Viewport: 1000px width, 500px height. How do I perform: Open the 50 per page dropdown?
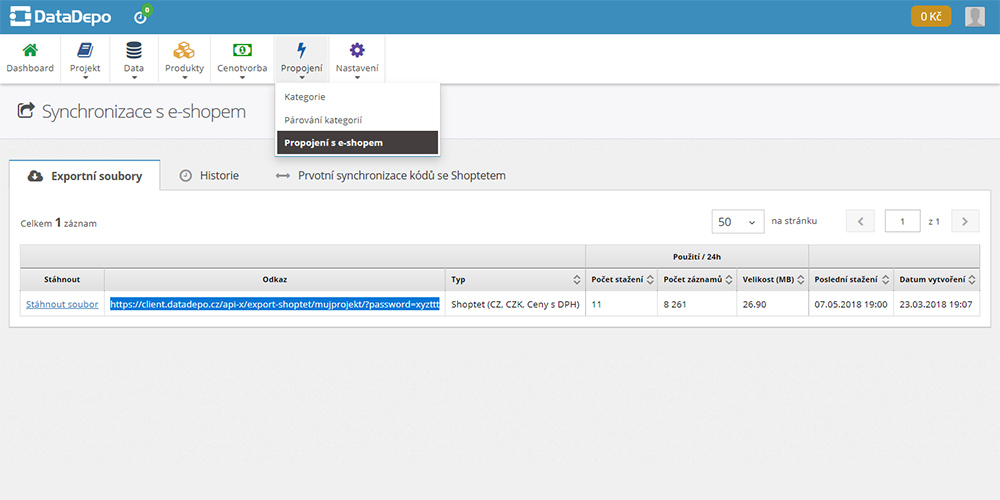tap(738, 221)
